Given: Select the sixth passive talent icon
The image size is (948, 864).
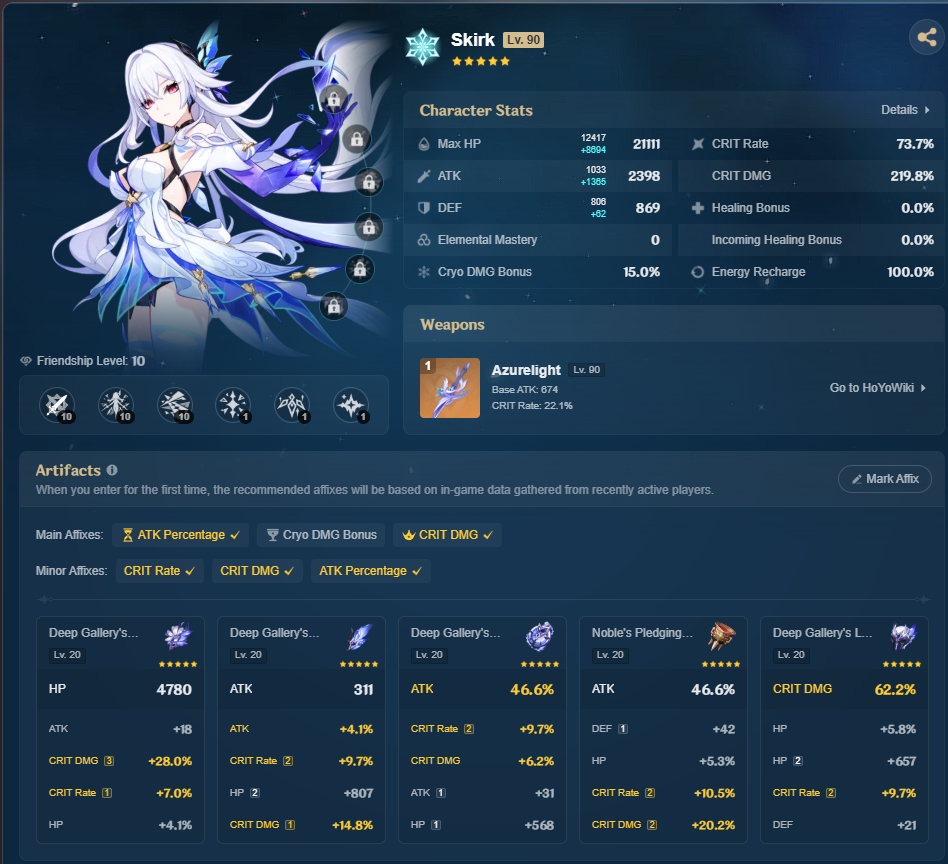Looking at the screenshot, I should pos(351,404).
